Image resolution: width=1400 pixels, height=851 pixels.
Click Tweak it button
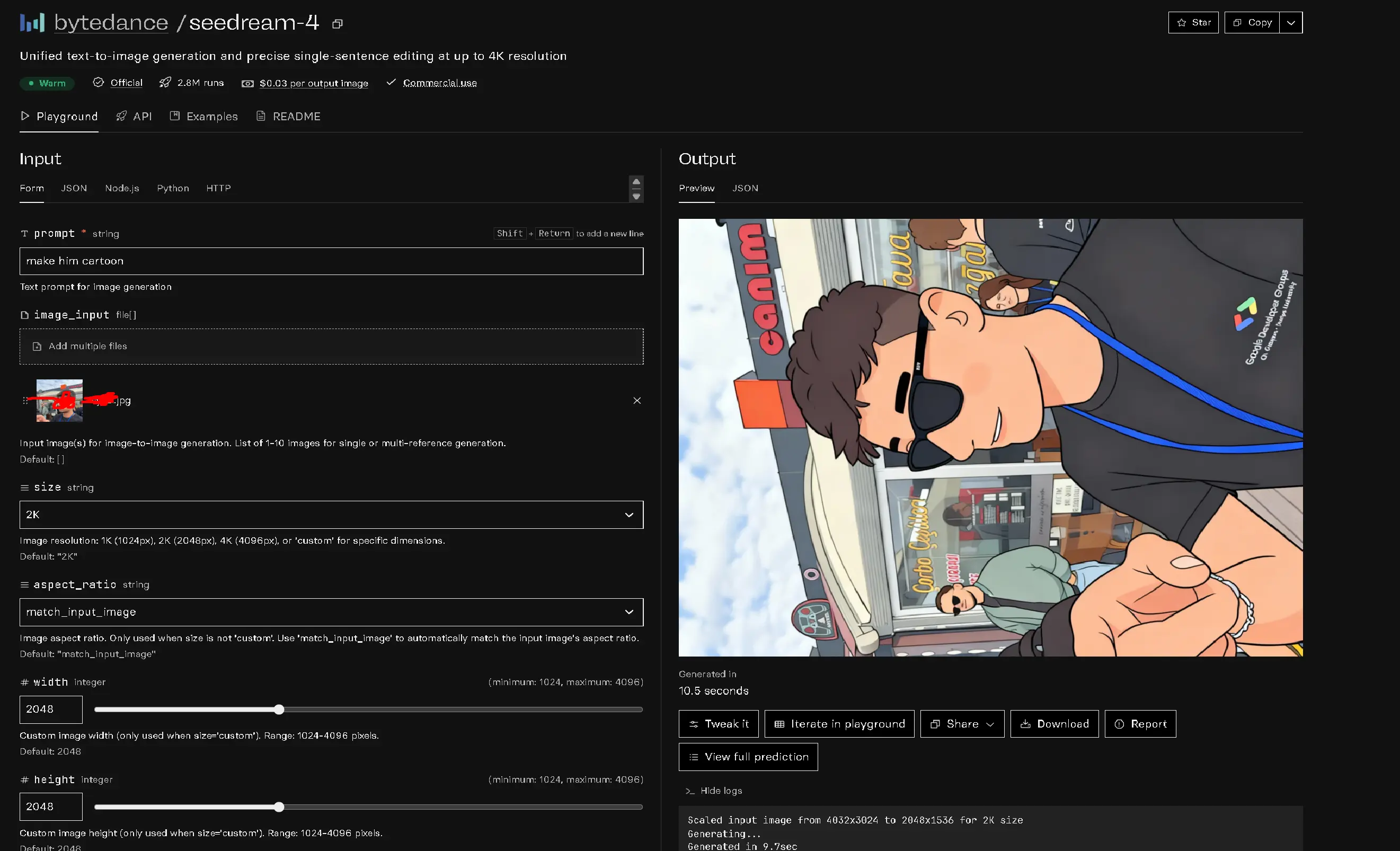point(718,724)
